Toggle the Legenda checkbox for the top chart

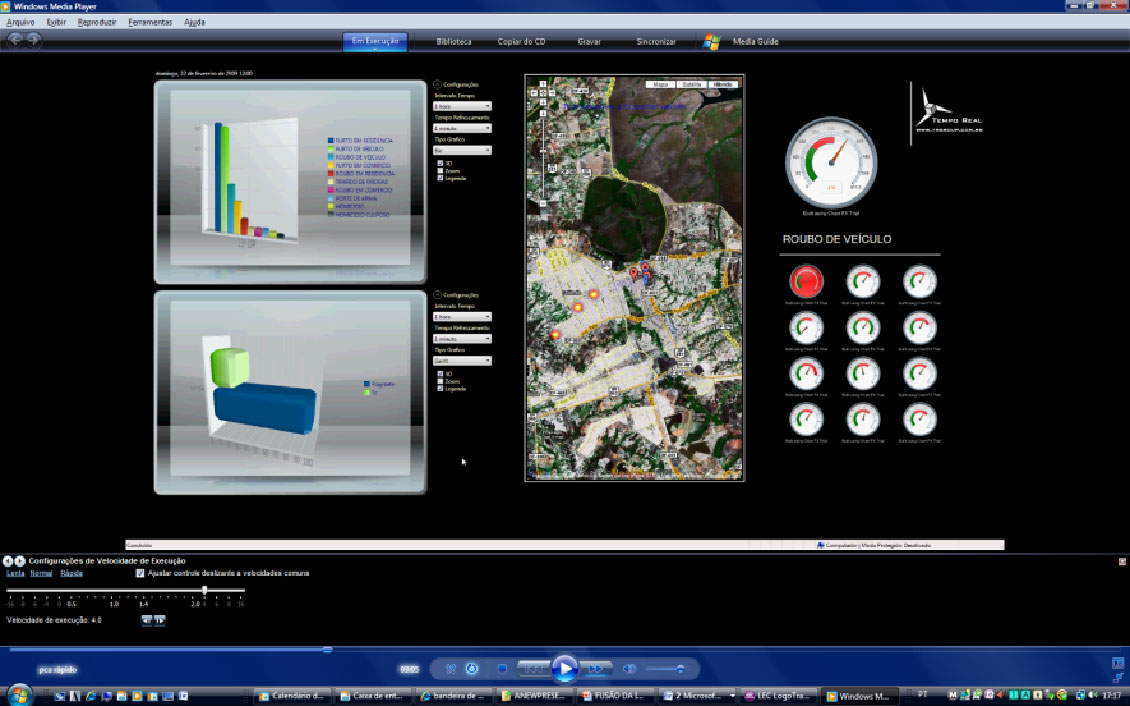point(440,178)
